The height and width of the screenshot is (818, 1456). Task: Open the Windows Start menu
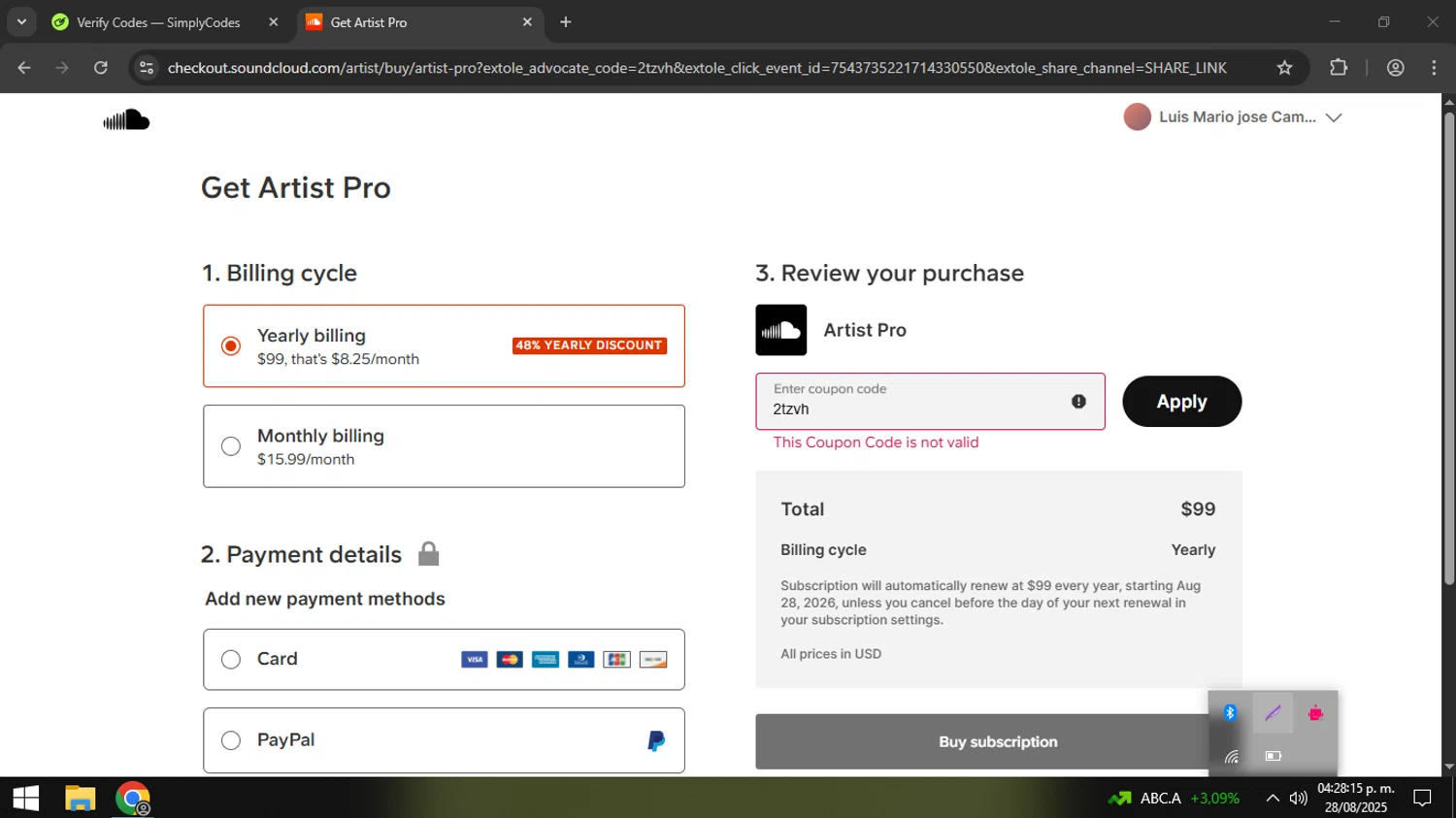coord(26,799)
